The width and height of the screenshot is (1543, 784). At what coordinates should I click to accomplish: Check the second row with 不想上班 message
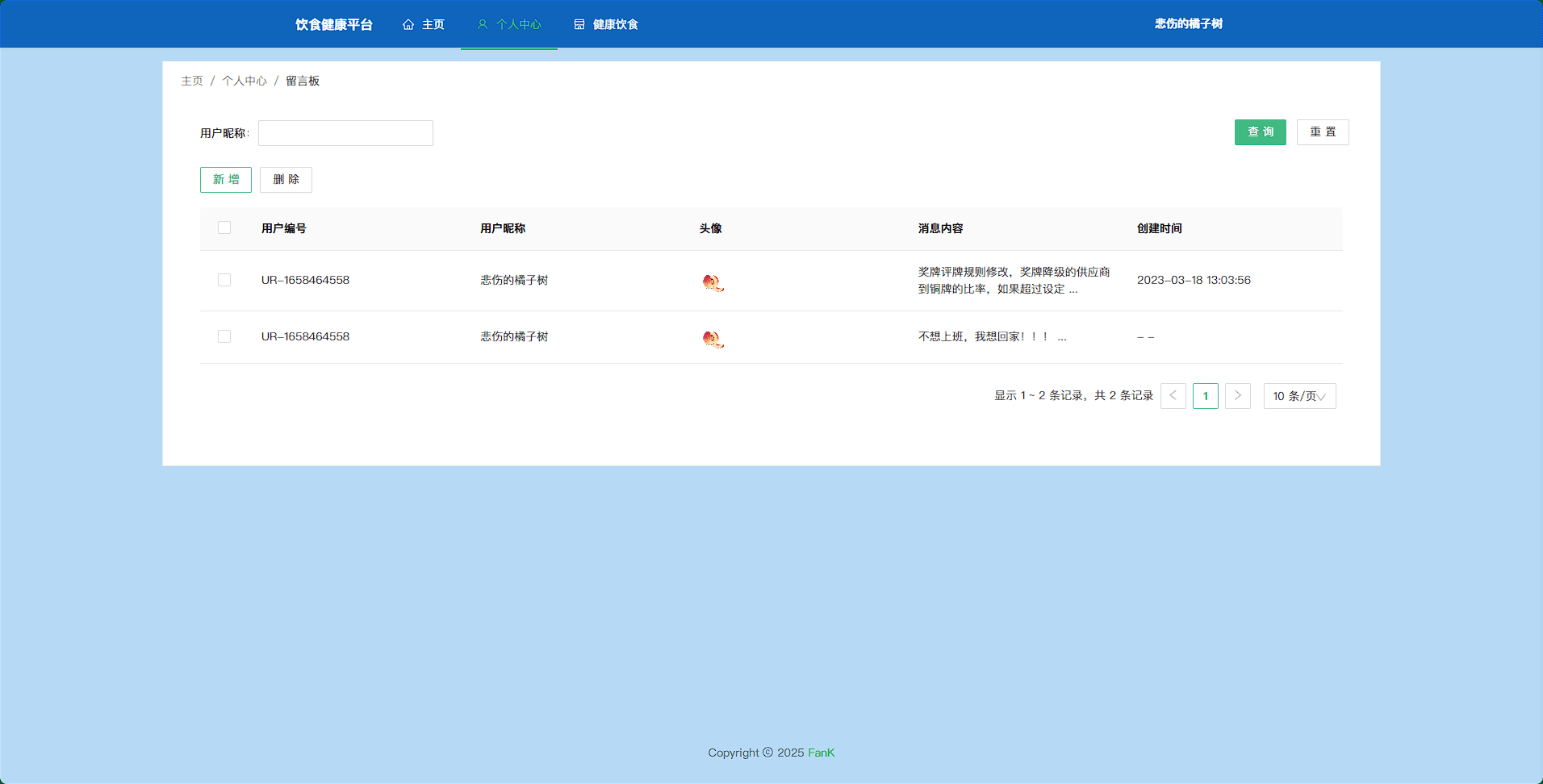coord(224,336)
